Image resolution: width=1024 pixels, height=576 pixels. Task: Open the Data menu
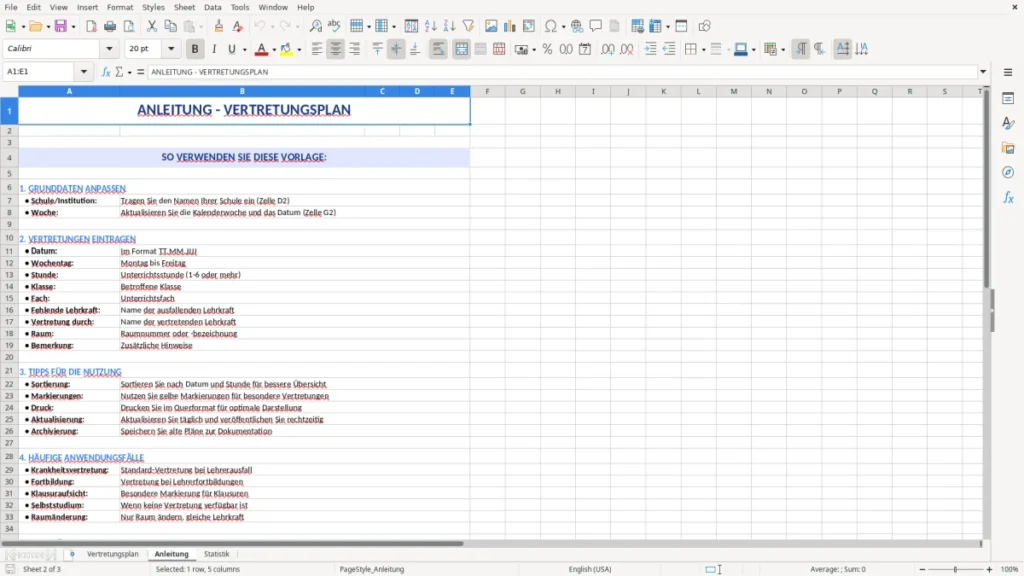coord(213,7)
